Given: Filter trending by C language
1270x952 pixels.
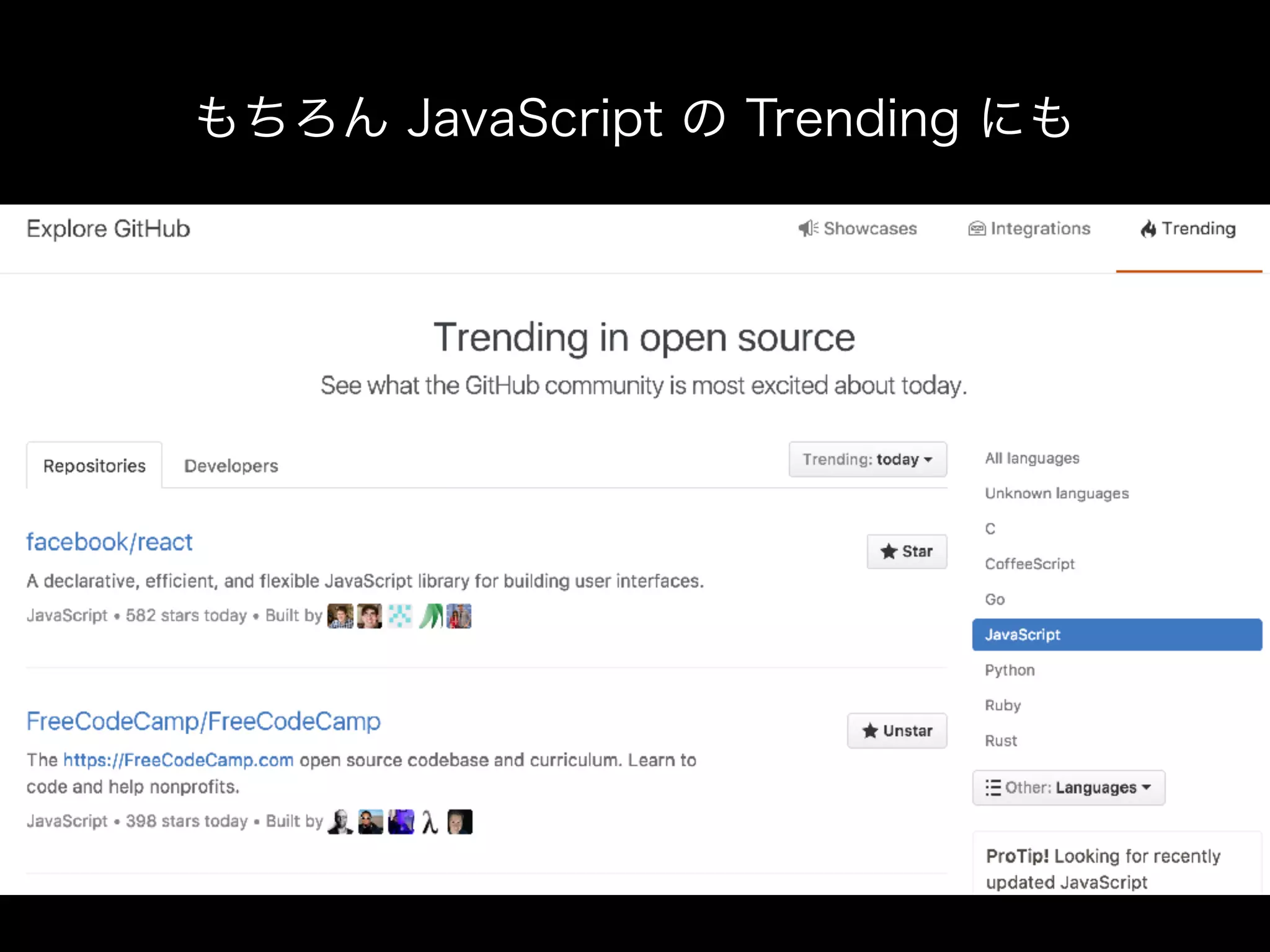Looking at the screenshot, I should (990, 529).
